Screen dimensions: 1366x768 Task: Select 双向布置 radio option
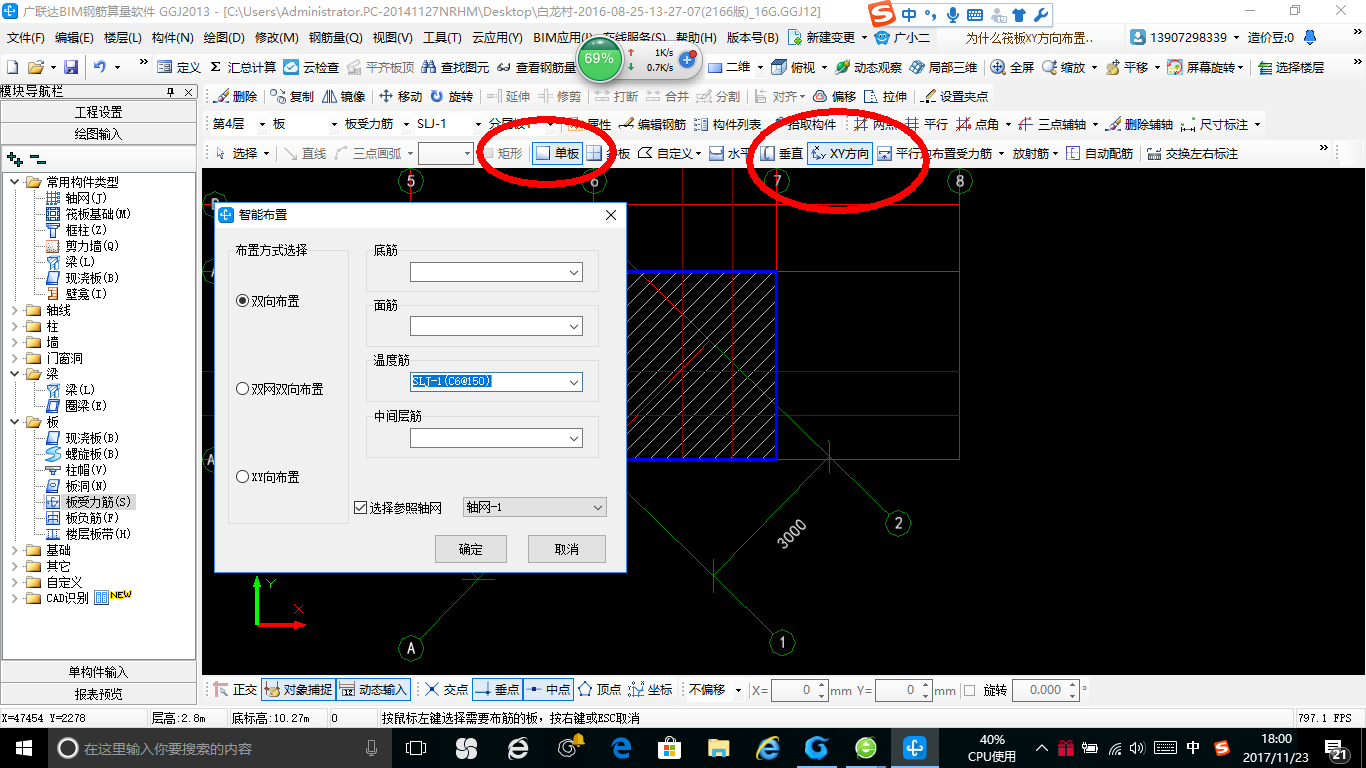(267, 301)
